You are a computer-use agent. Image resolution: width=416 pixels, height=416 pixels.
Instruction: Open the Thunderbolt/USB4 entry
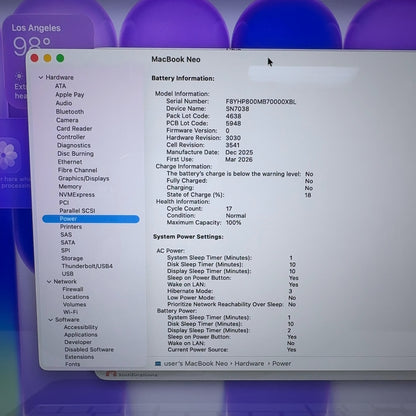(x=87, y=266)
